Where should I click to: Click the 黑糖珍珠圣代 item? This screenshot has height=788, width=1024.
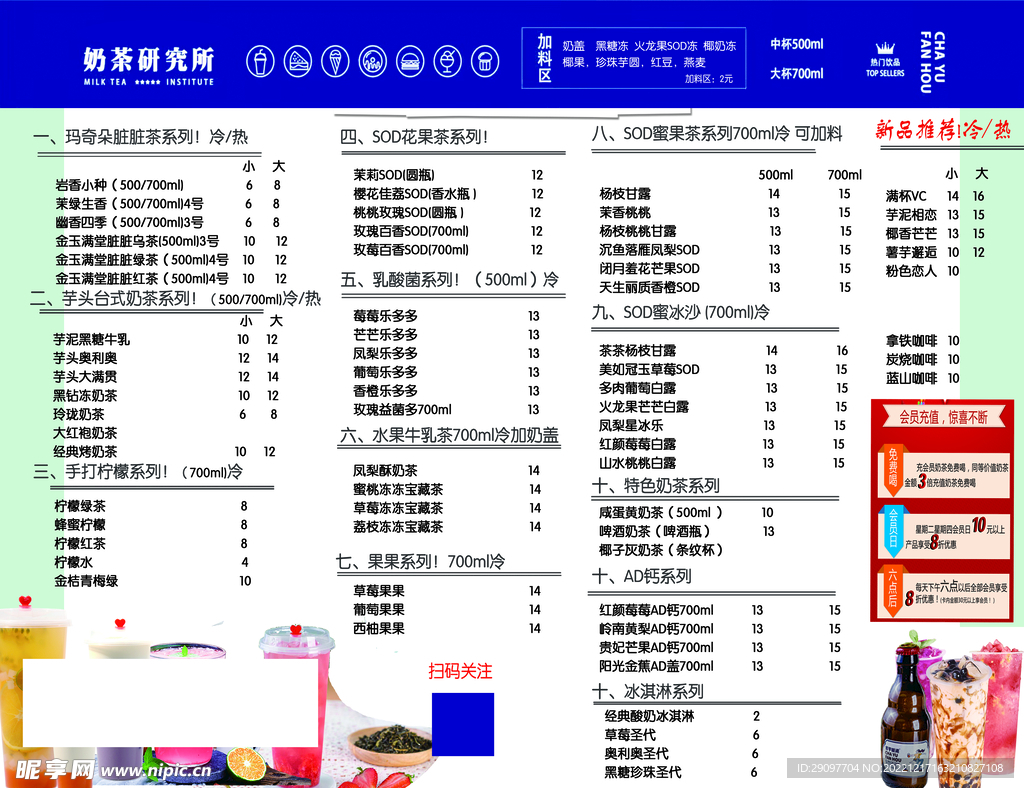pos(643,773)
